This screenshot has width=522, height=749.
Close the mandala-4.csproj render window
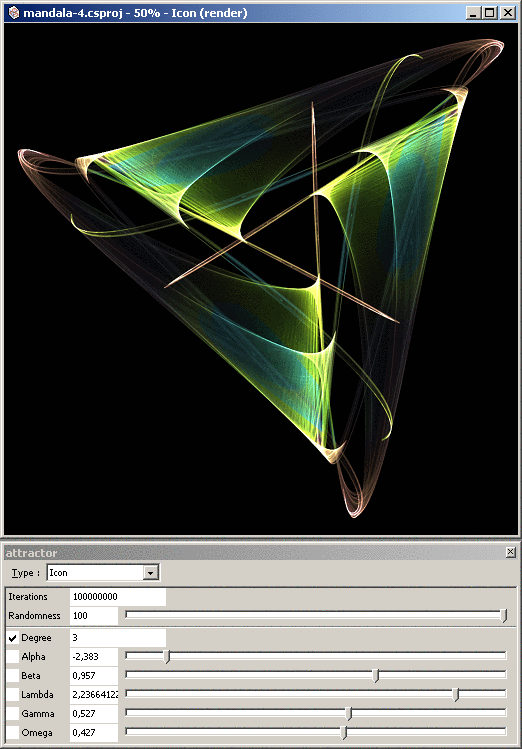[x=508, y=13]
